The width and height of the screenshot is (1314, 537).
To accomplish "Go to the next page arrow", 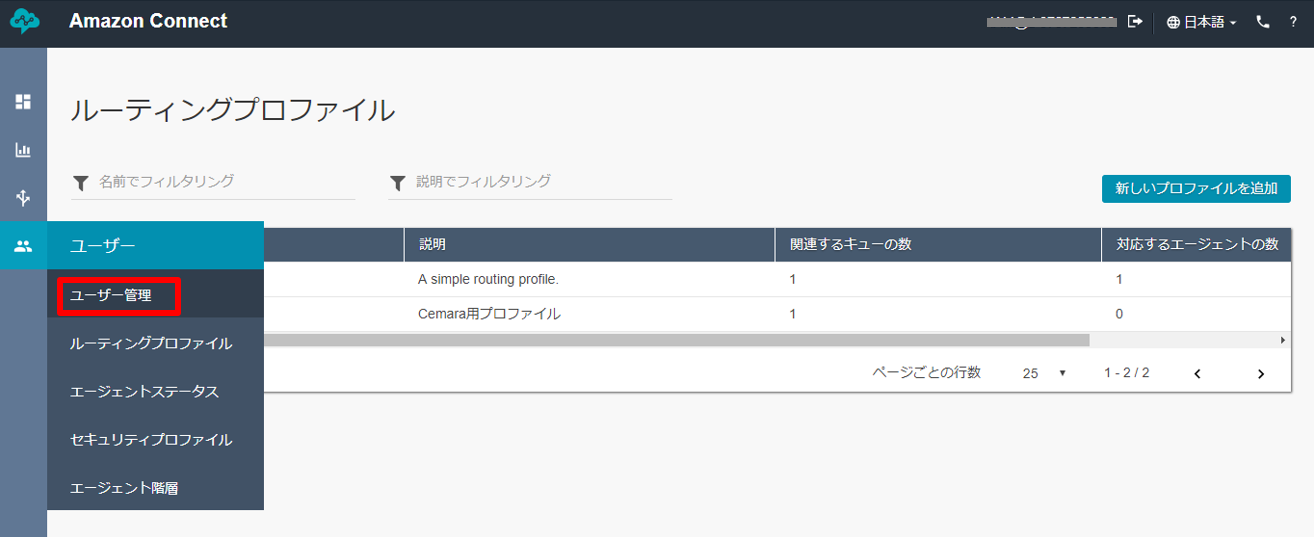I will click(1261, 373).
